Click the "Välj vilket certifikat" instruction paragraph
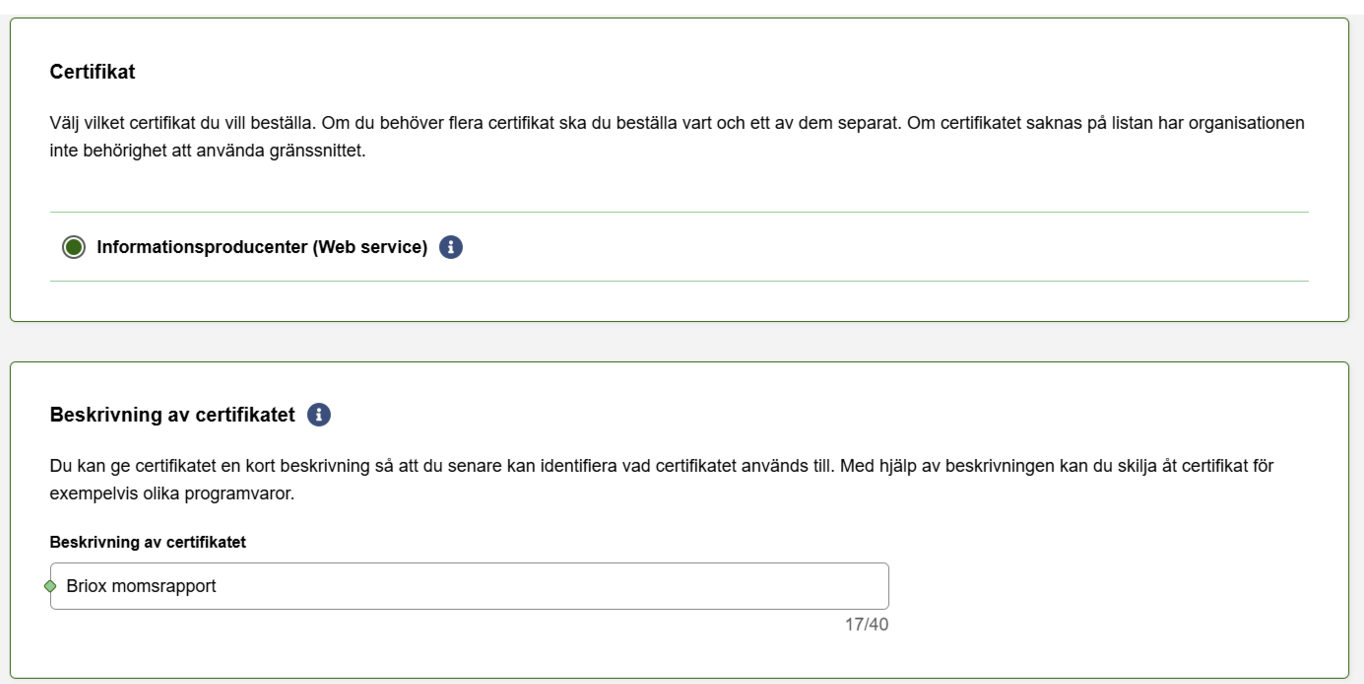The height and width of the screenshot is (684, 1364). (x=676, y=124)
